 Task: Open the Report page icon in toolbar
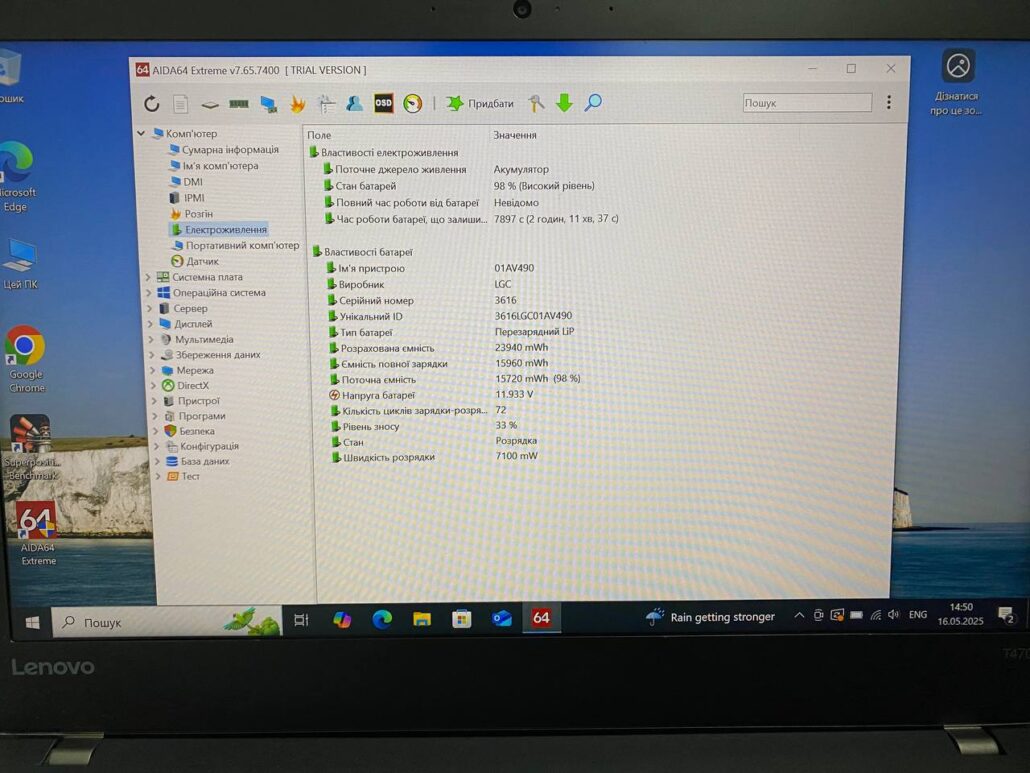[x=181, y=104]
